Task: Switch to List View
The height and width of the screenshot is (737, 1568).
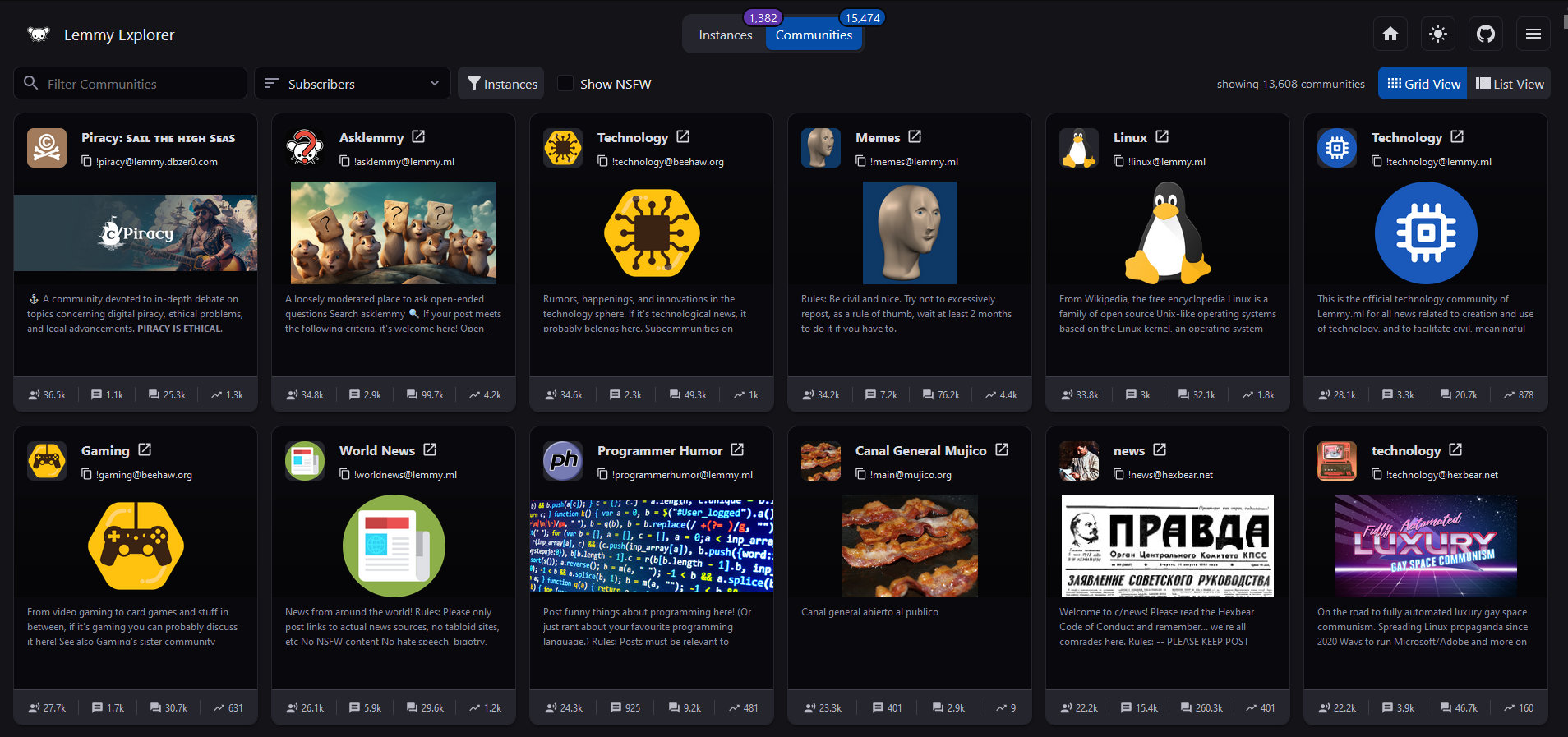Action: point(1509,83)
